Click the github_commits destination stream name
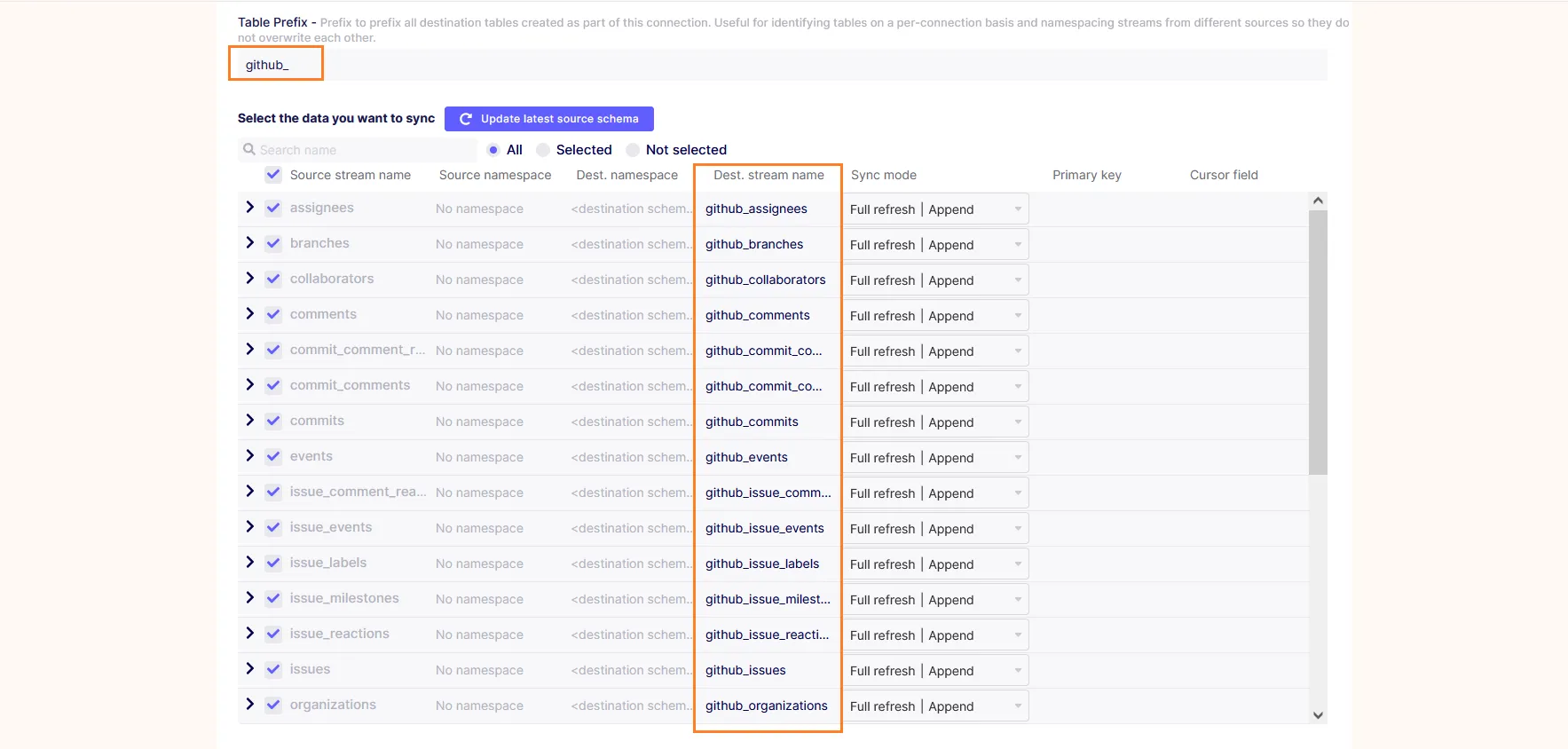The width and height of the screenshot is (1568, 749). click(x=752, y=422)
